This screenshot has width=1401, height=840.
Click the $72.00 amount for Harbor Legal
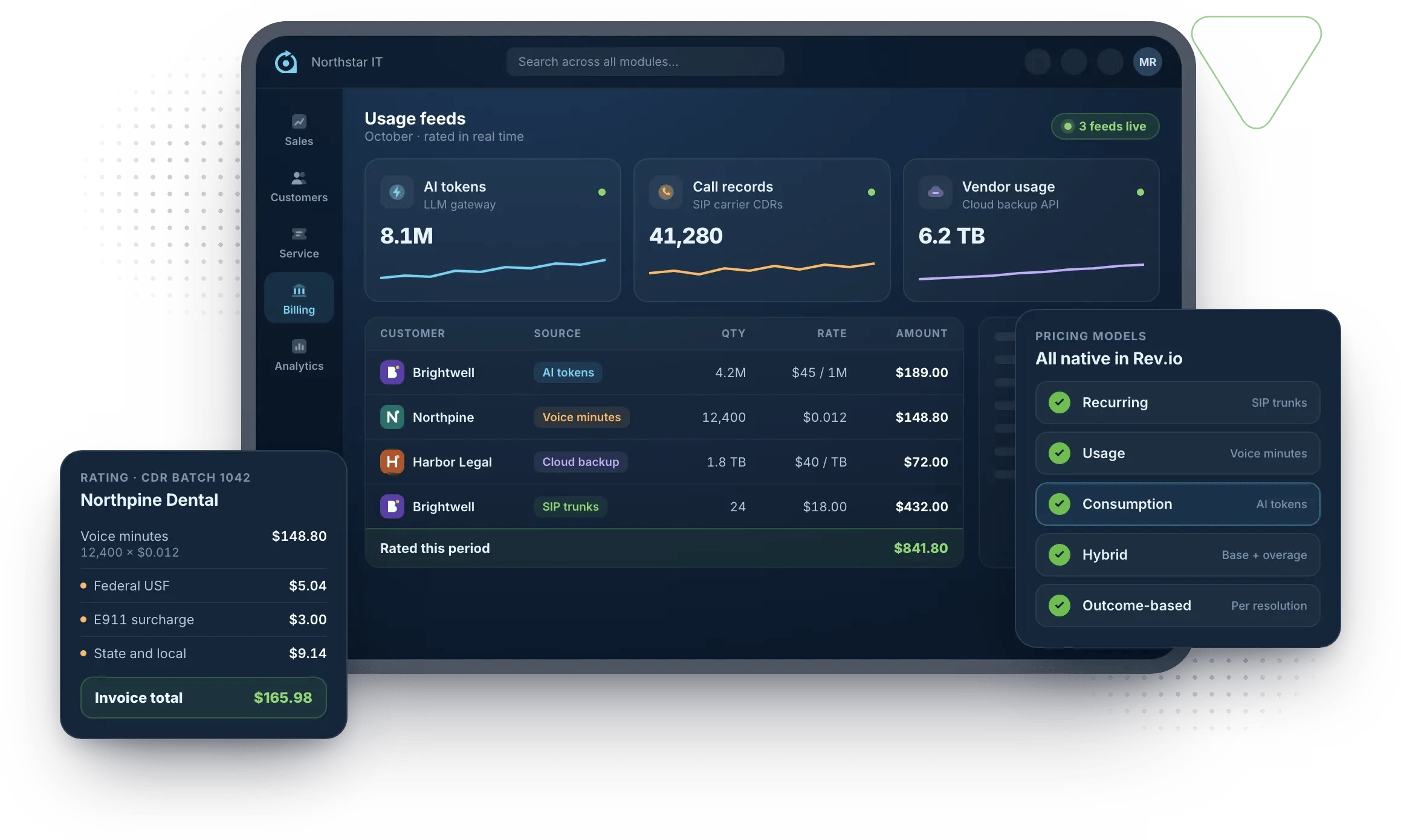[x=925, y=462]
